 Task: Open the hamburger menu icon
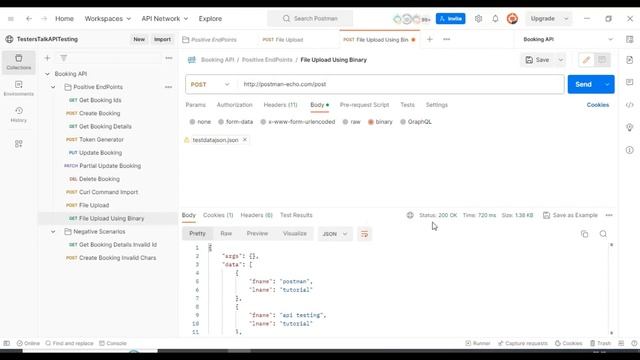(x=11, y=19)
